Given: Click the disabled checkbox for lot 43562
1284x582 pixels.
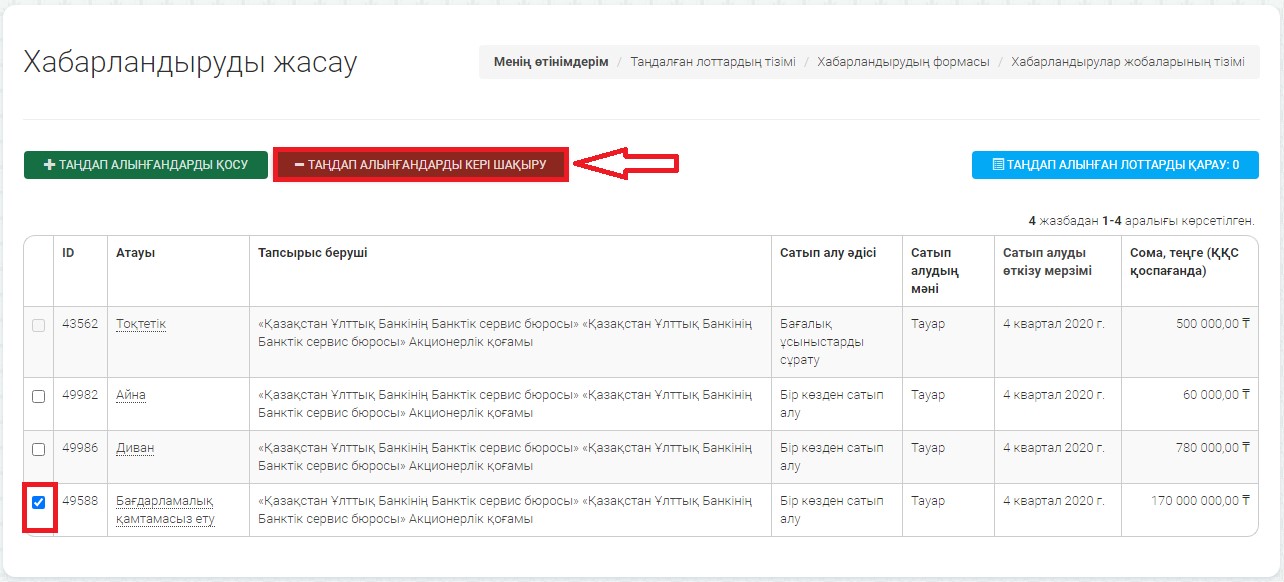Looking at the screenshot, I should (38, 325).
